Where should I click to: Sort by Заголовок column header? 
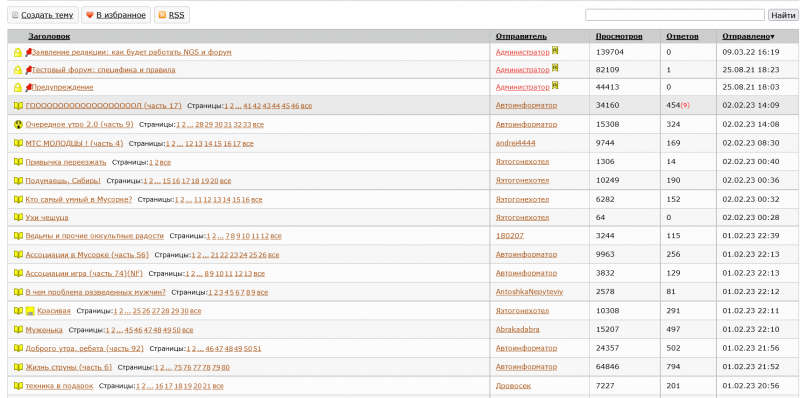tap(49, 36)
